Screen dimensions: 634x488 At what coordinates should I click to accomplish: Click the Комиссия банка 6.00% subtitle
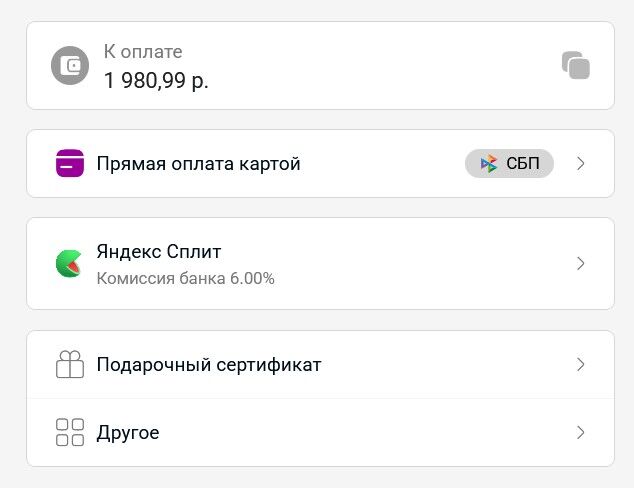pyautogui.click(x=185, y=278)
